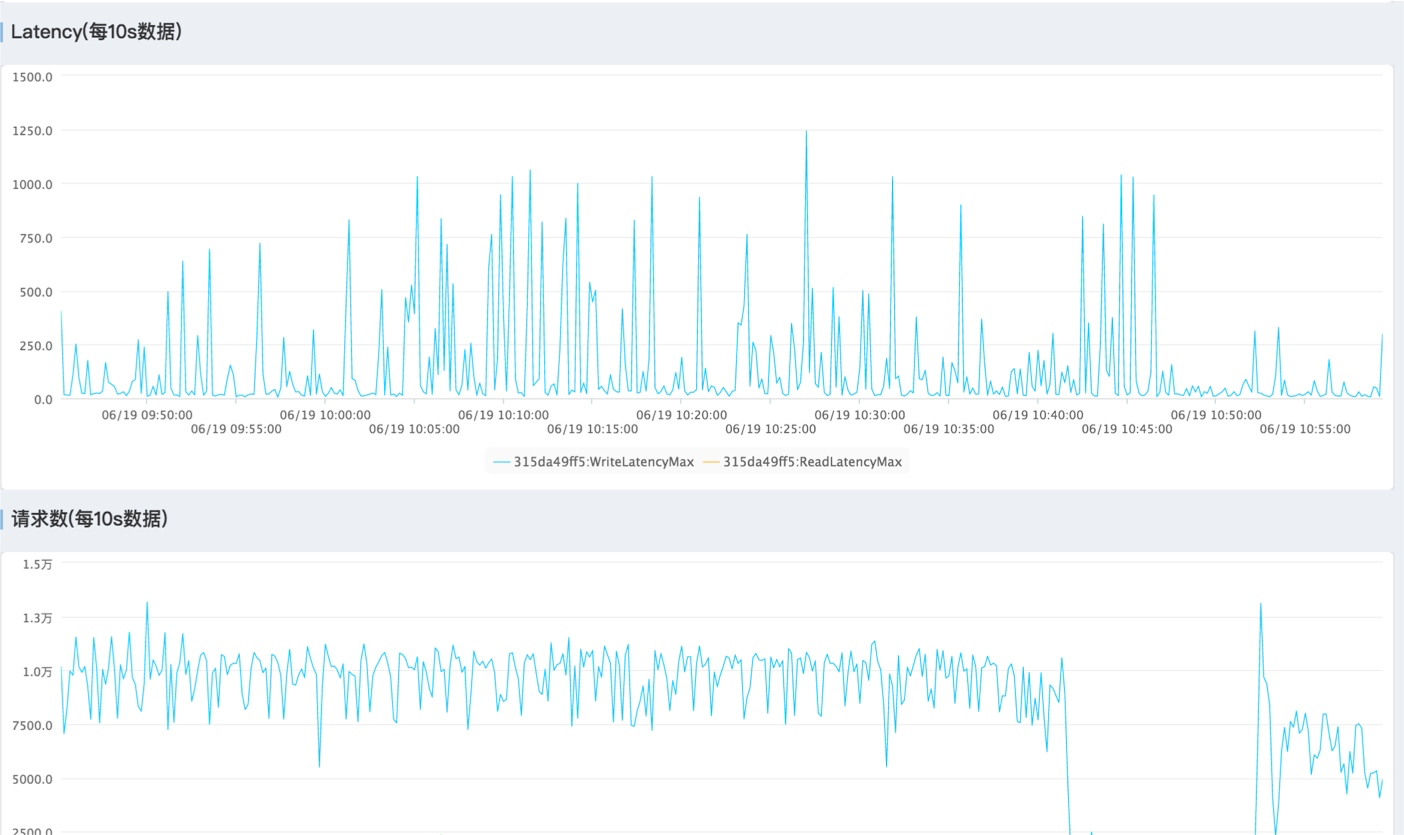Image resolution: width=1404 pixels, height=835 pixels.
Task: Click the 06/19 09:50:00 axis label
Action: [x=147, y=414]
